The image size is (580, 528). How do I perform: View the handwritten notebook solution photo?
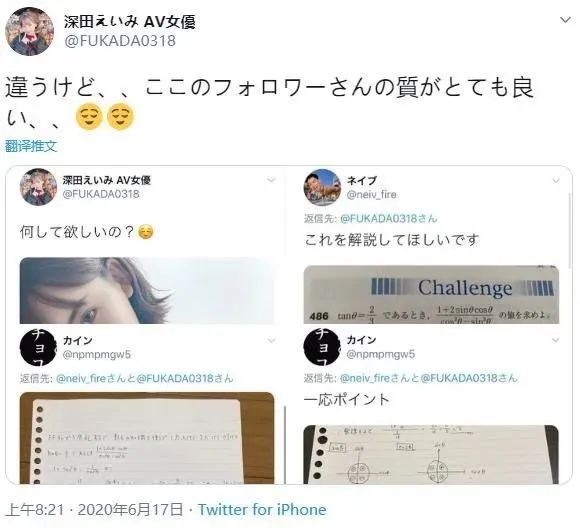point(147,438)
